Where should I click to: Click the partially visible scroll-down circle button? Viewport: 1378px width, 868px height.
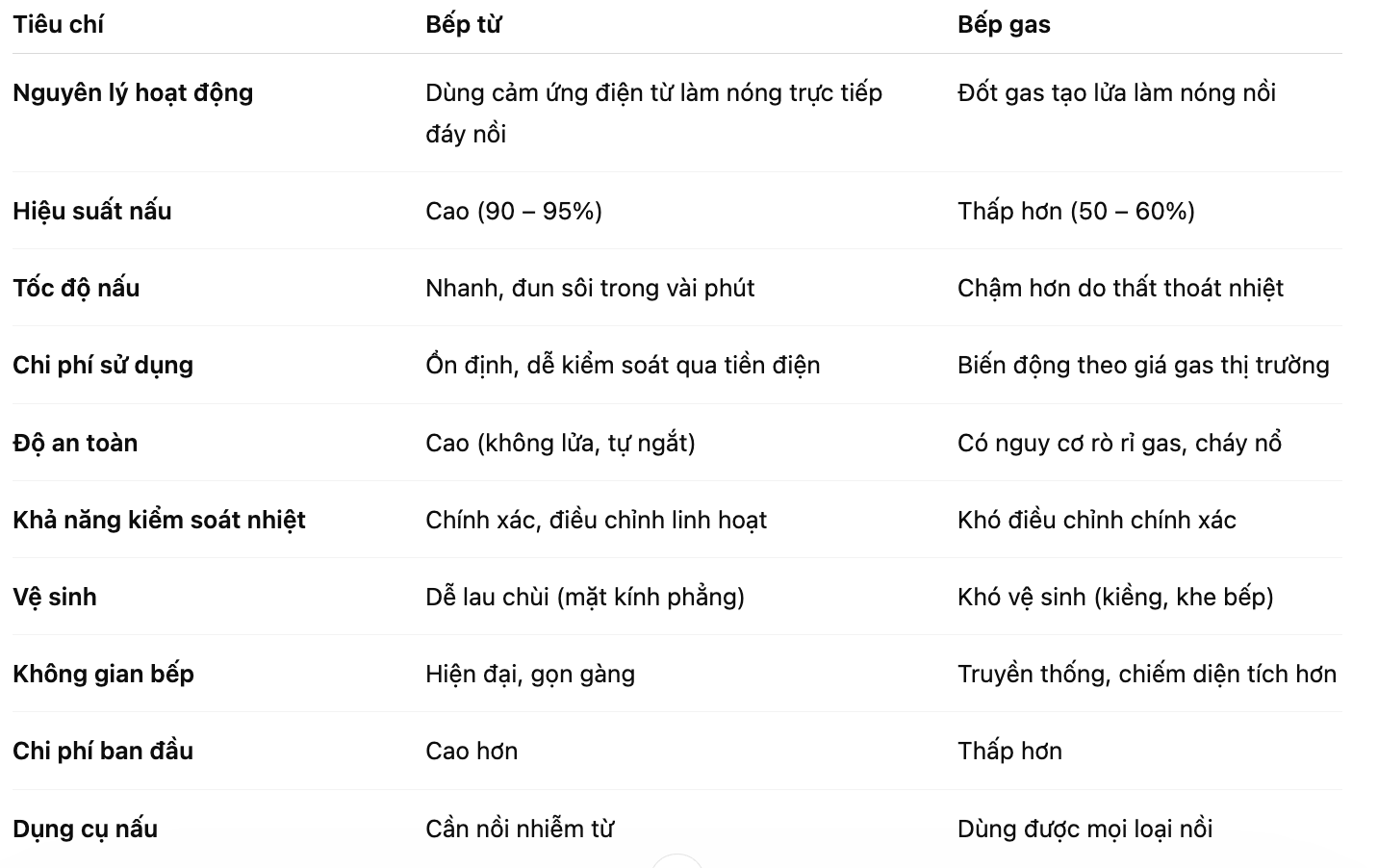click(677, 861)
